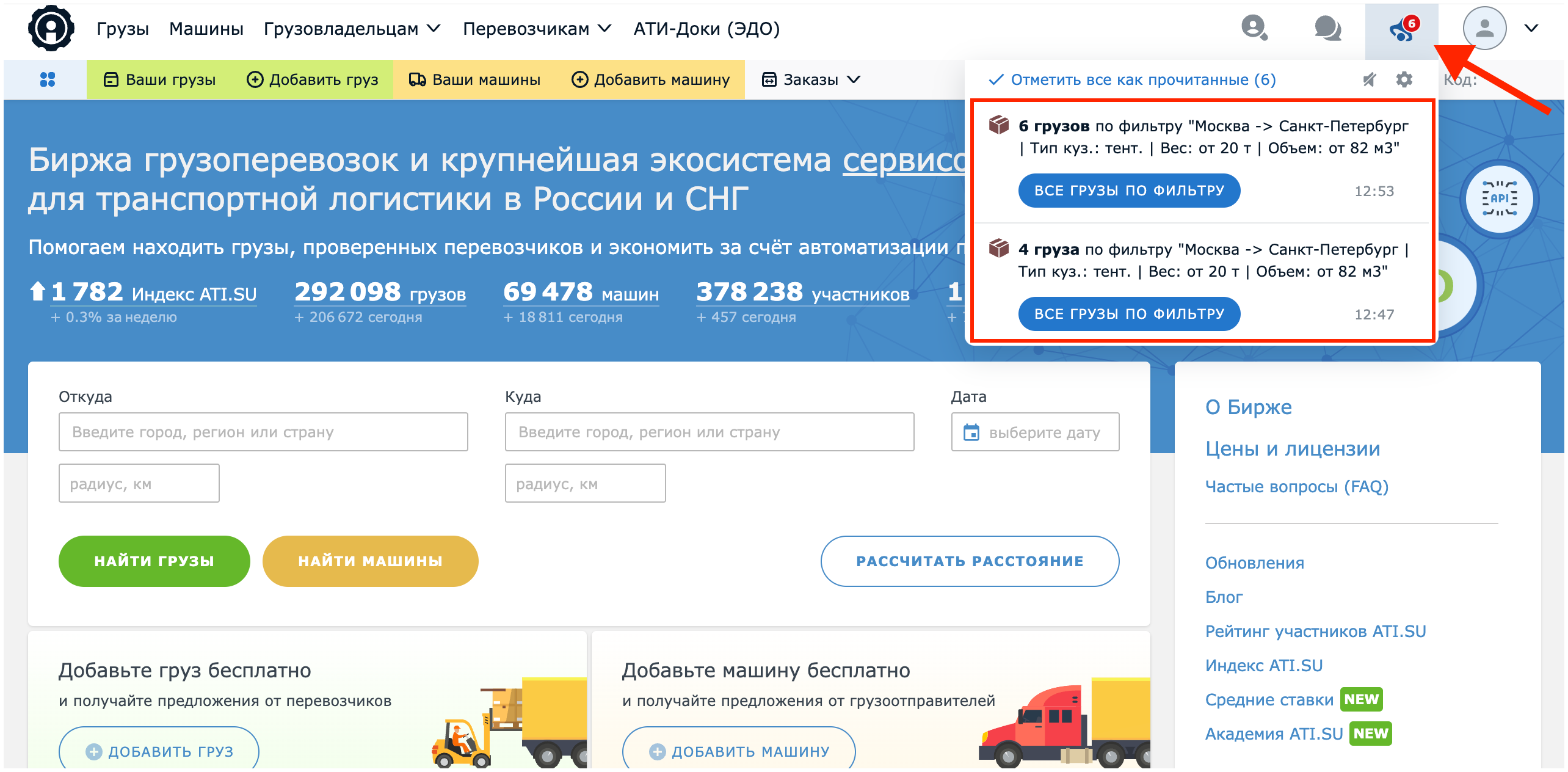The image size is (1568, 772).
Task: Open Индекс ATI.SU sidebar link
Action: (x=1263, y=666)
